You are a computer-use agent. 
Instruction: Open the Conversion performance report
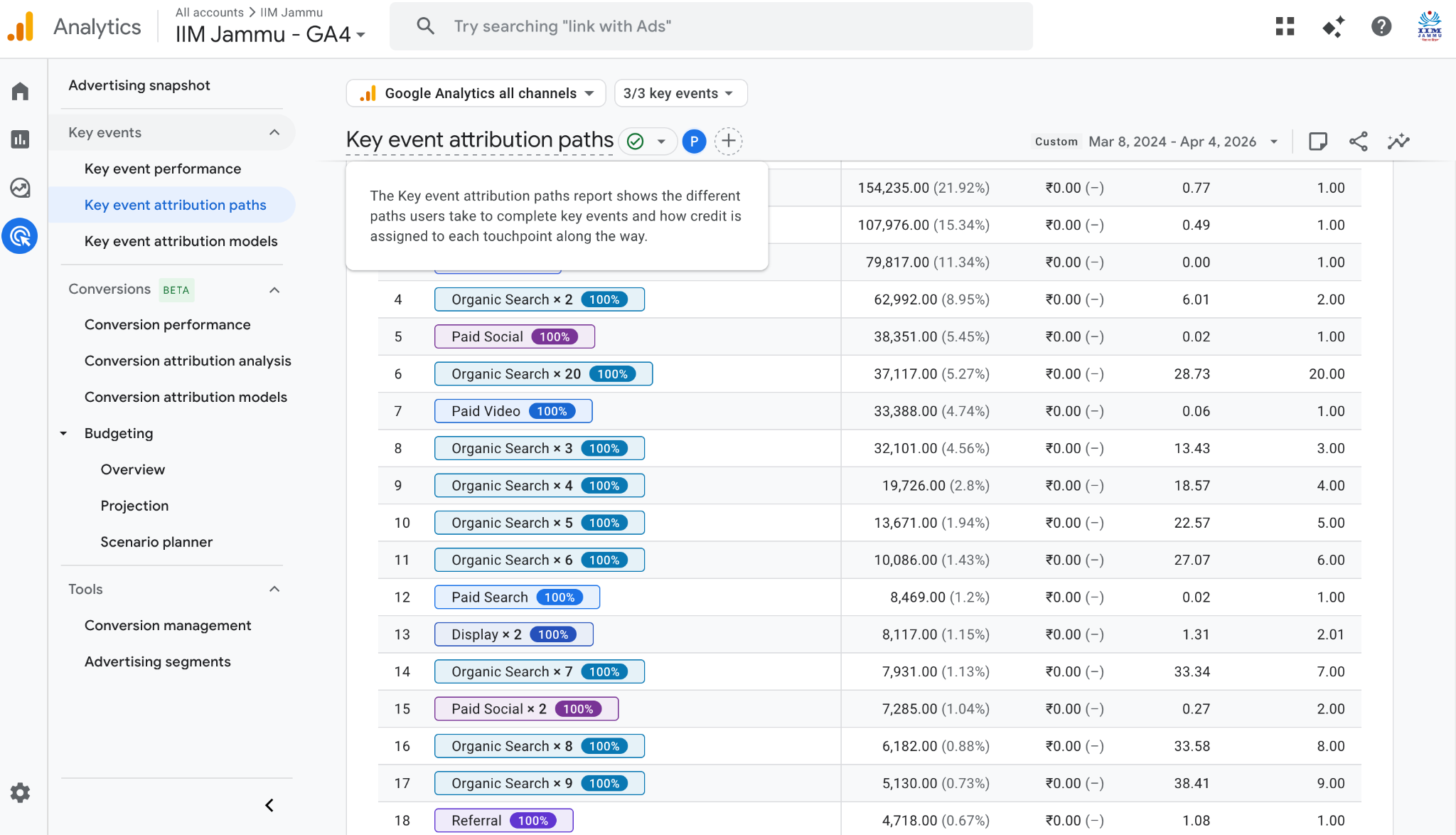pos(167,324)
